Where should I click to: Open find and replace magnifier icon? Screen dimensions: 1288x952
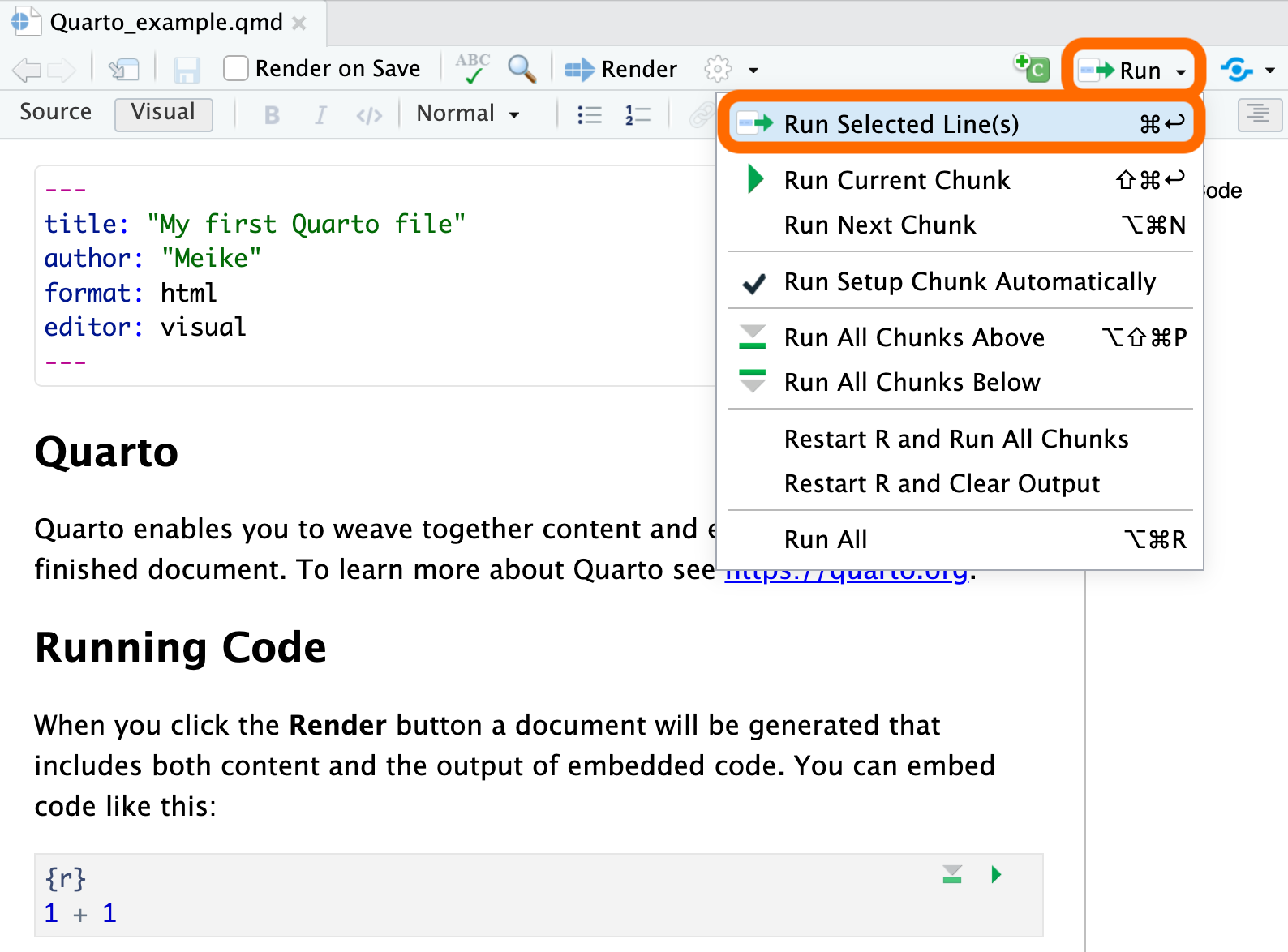(522, 69)
